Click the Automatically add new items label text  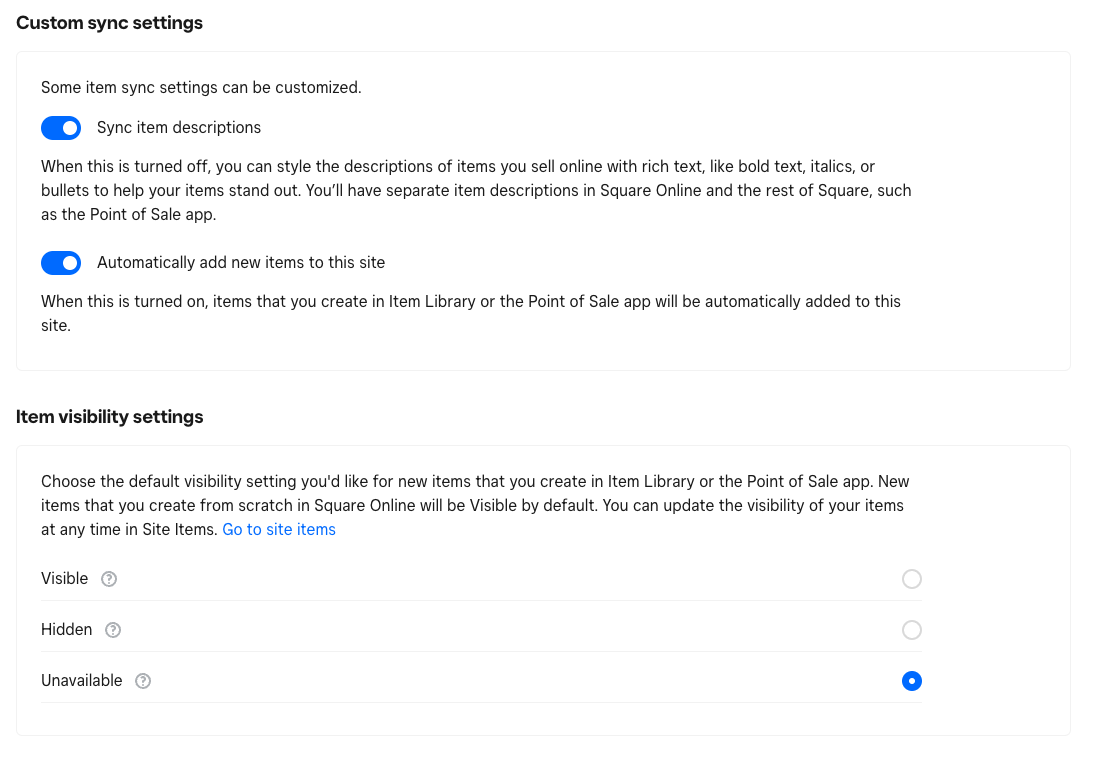pyautogui.click(x=241, y=263)
